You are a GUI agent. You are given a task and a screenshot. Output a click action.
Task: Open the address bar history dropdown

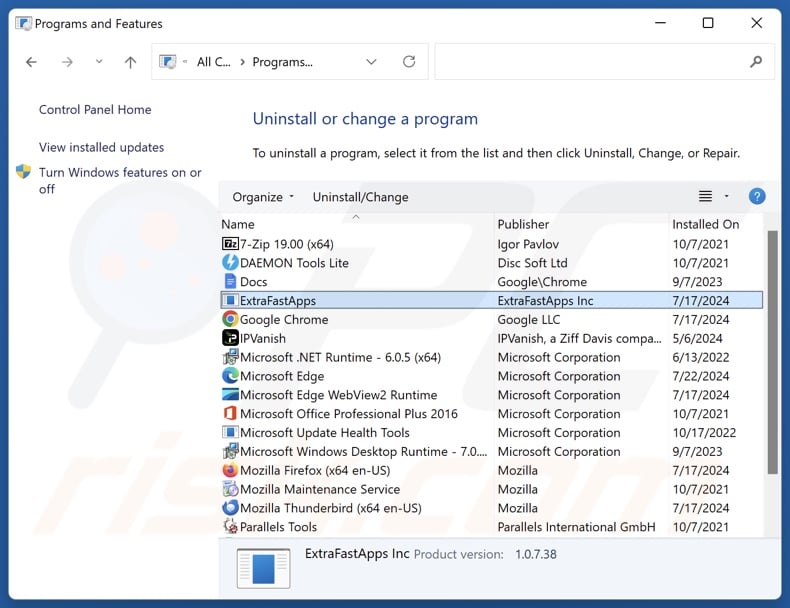[x=371, y=62]
